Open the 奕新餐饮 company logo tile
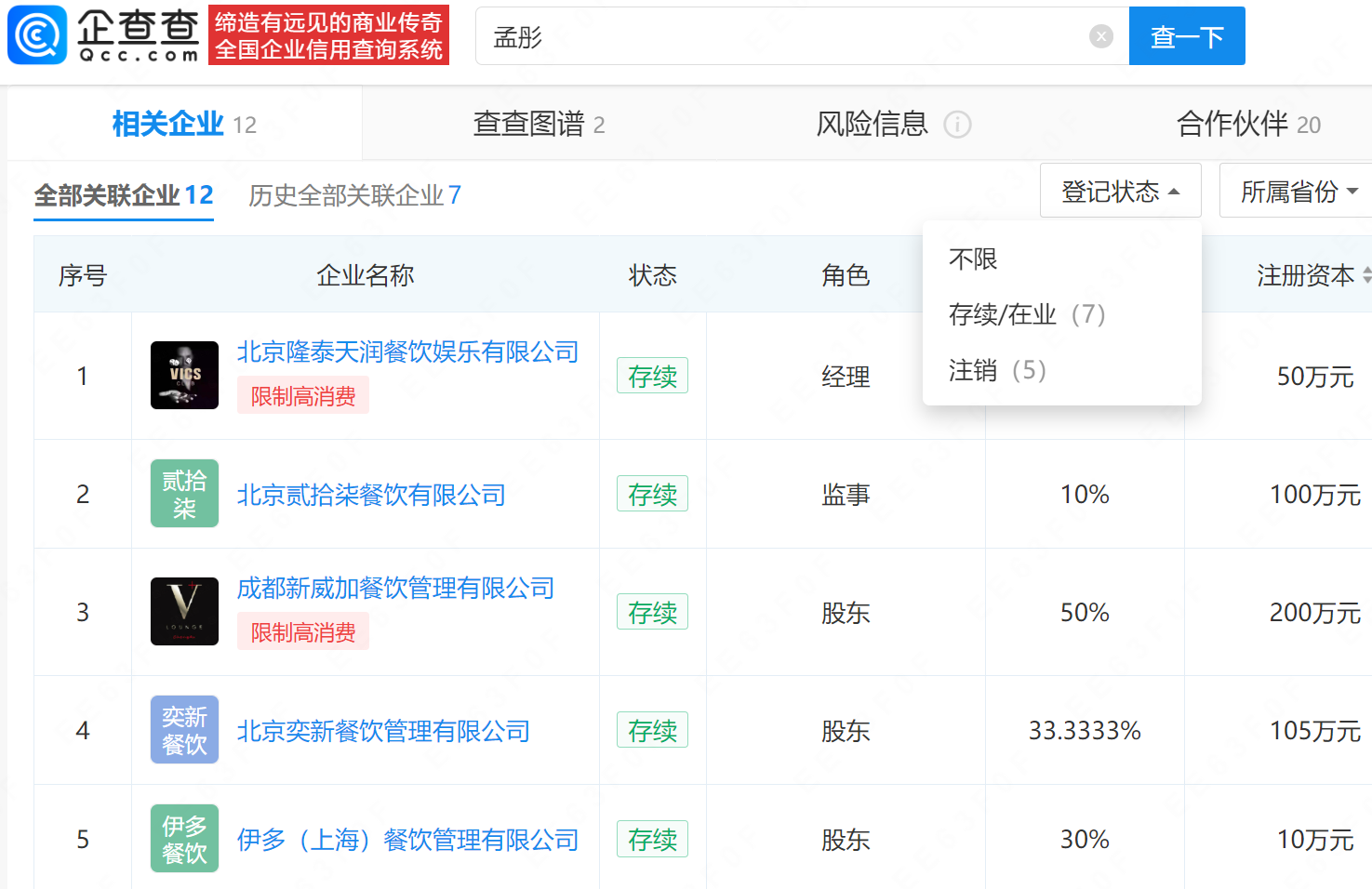Viewport: 1372px width, 889px height. point(184,729)
